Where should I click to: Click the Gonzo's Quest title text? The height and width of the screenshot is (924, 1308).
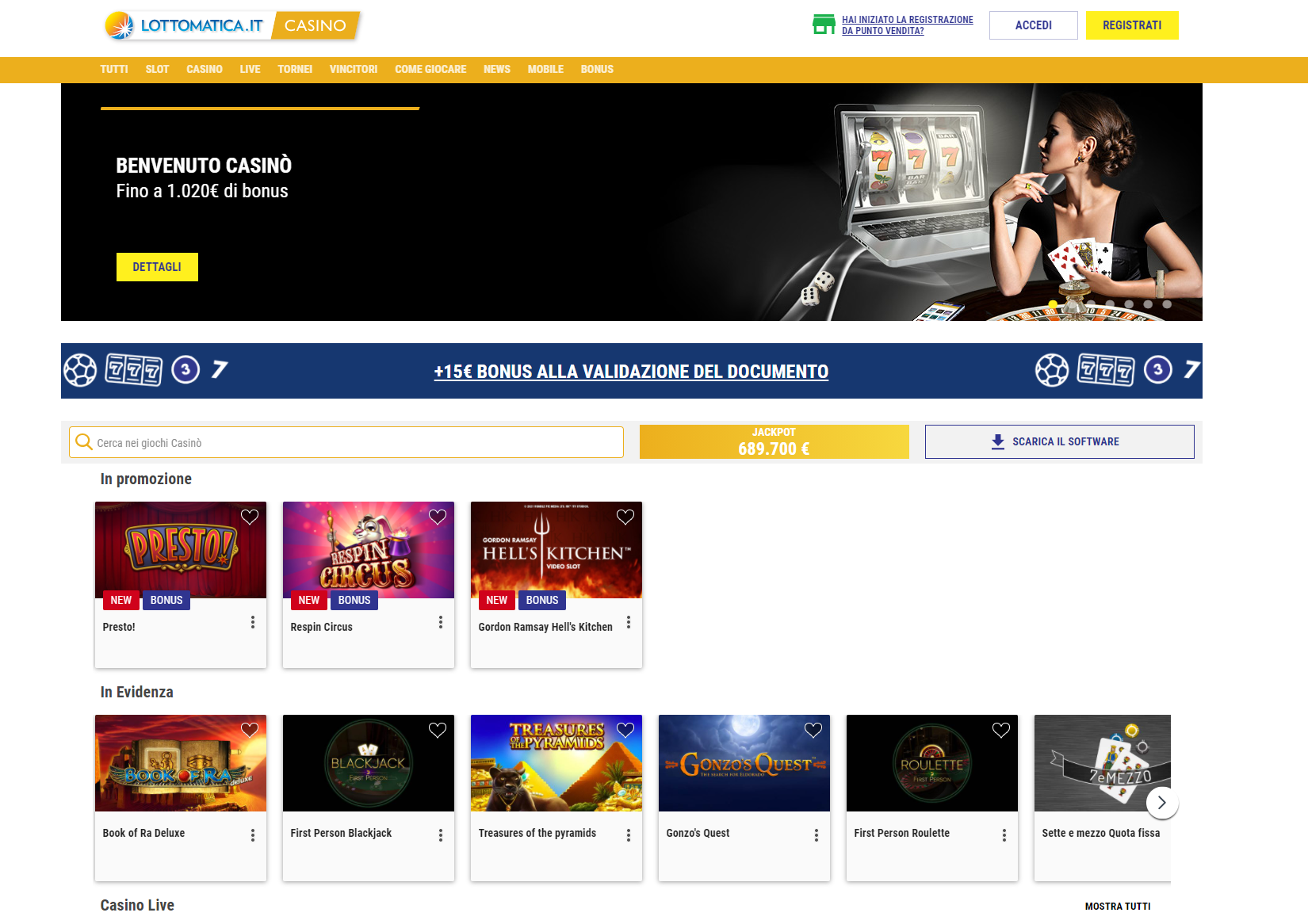698,833
